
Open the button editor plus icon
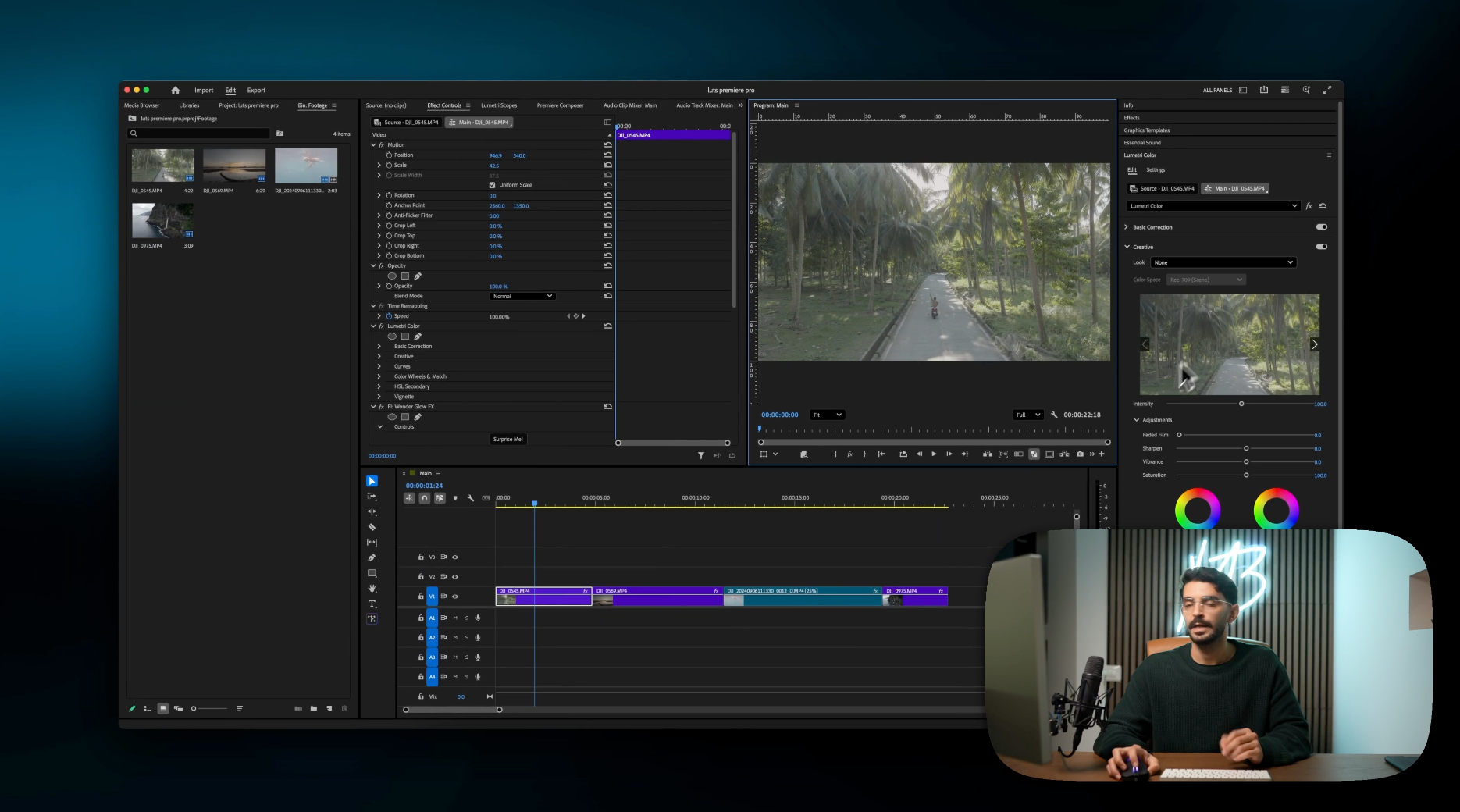click(x=1102, y=454)
